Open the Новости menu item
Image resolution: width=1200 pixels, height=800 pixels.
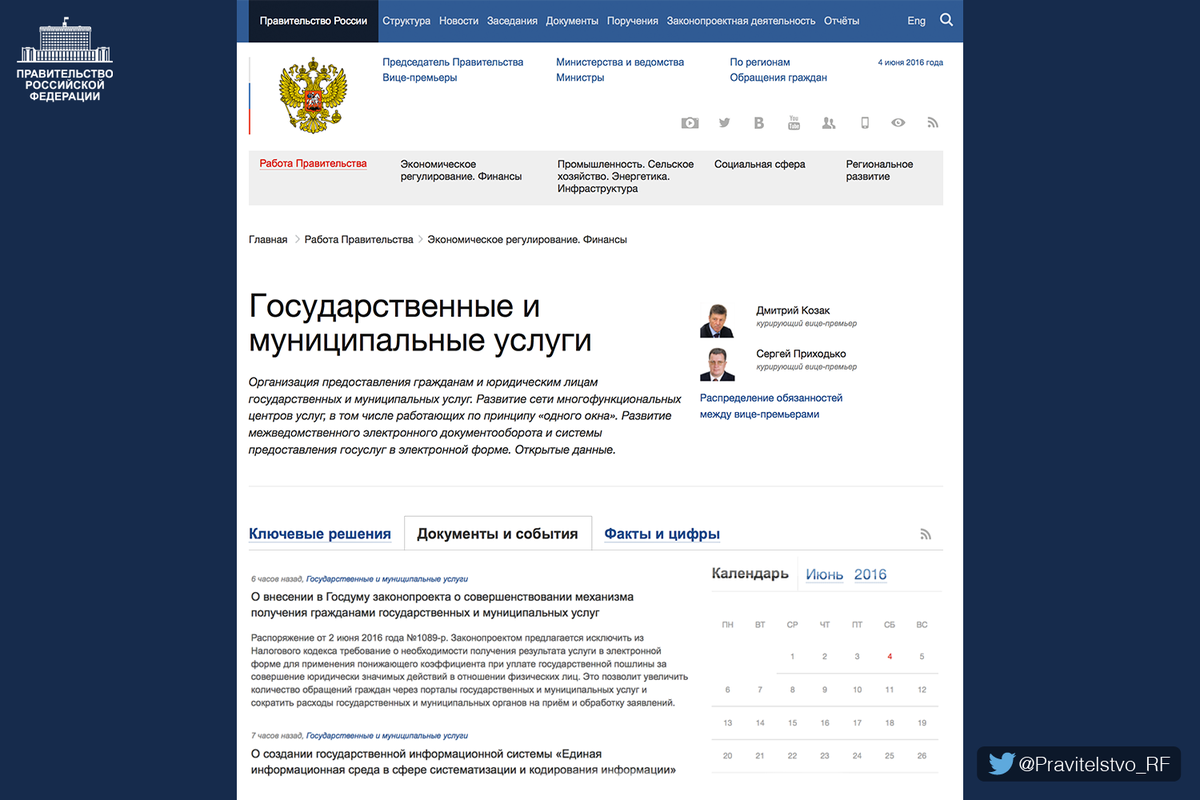pos(459,21)
